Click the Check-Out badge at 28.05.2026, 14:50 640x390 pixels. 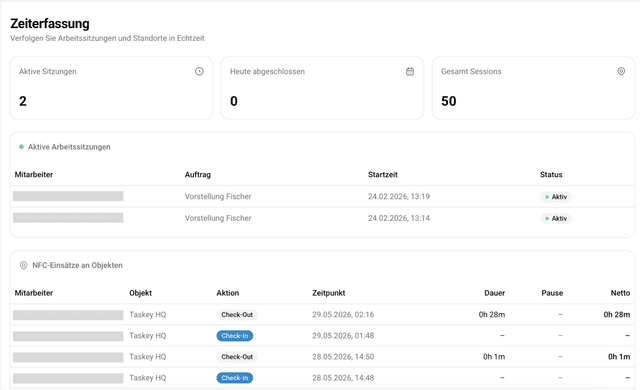point(237,357)
